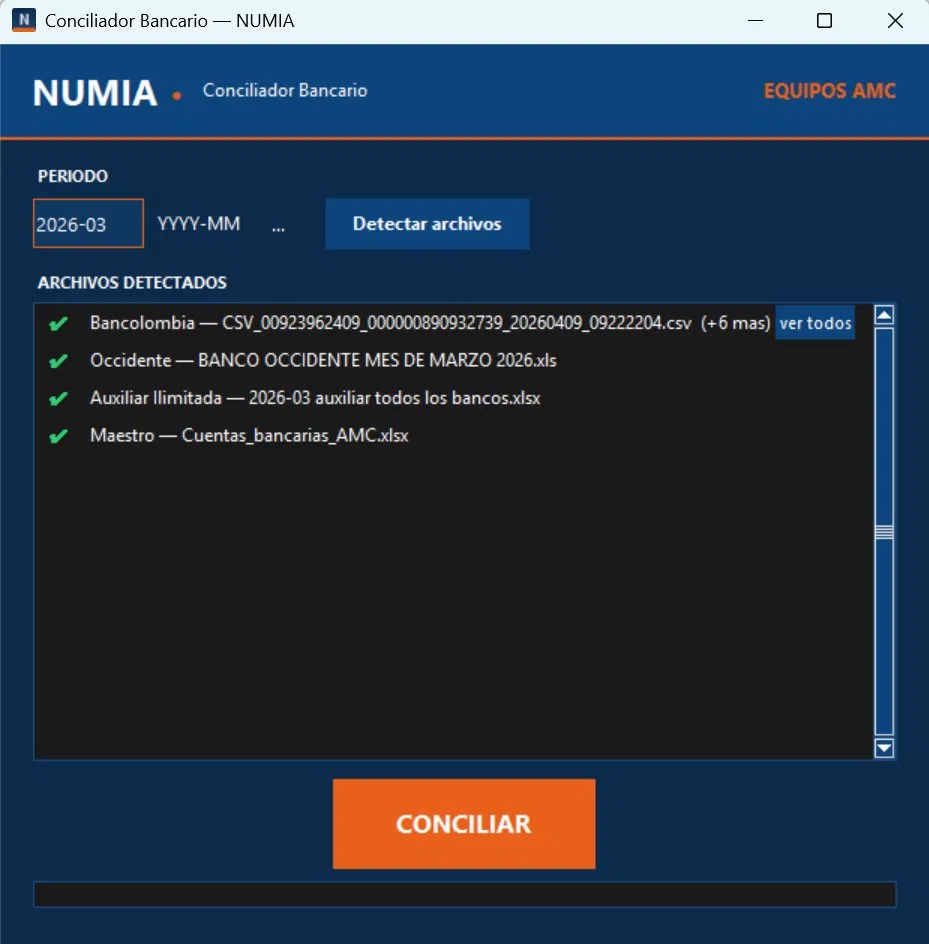This screenshot has height=944, width=929.
Task: Click the ellipsis browse button next to YYYY-MM
Action: coord(278,226)
